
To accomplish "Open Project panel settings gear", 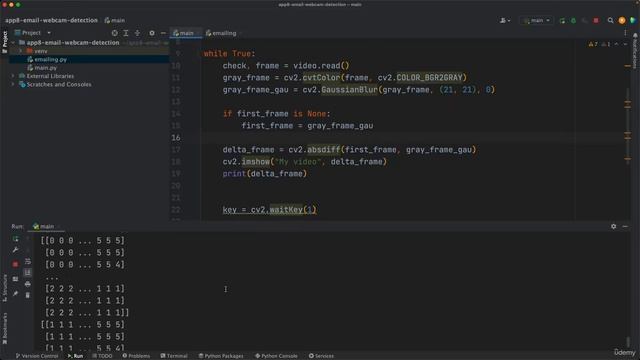I will [152, 33].
